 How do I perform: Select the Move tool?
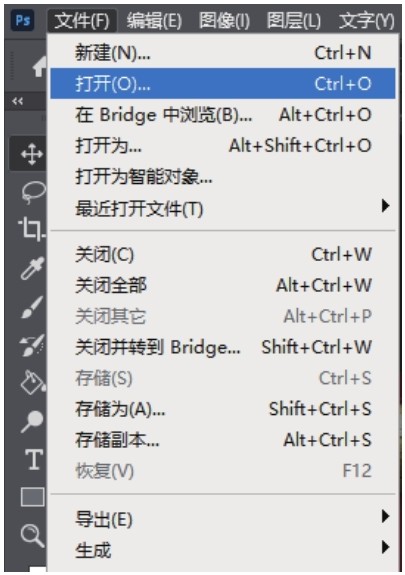click(32, 154)
